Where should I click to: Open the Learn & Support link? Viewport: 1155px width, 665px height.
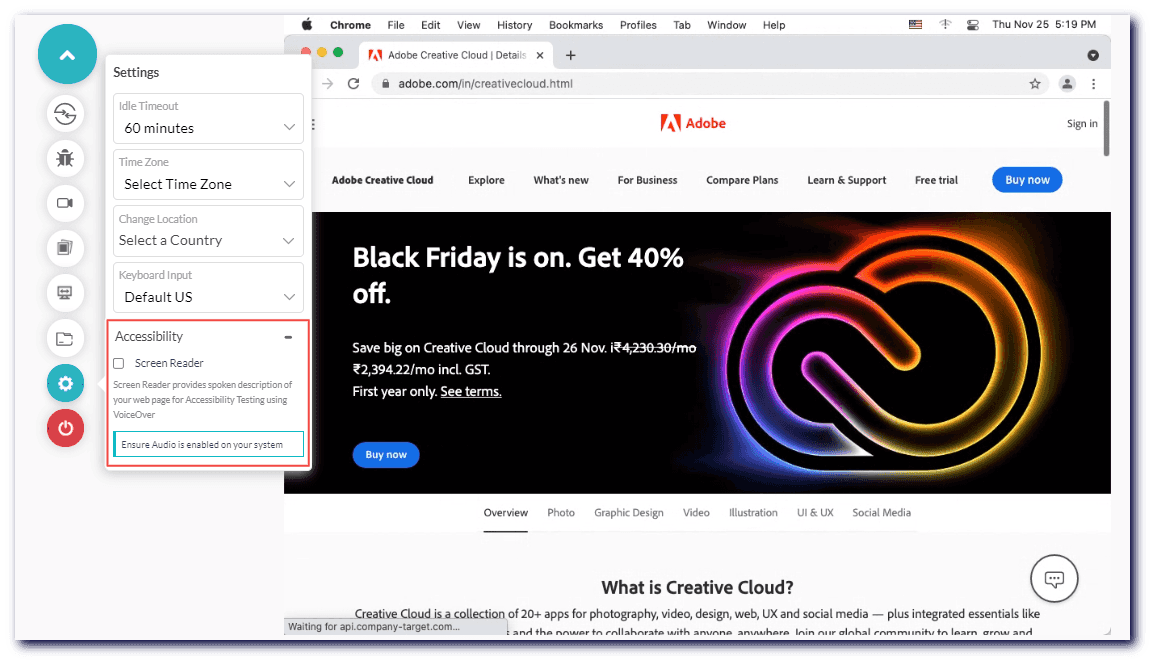click(846, 180)
